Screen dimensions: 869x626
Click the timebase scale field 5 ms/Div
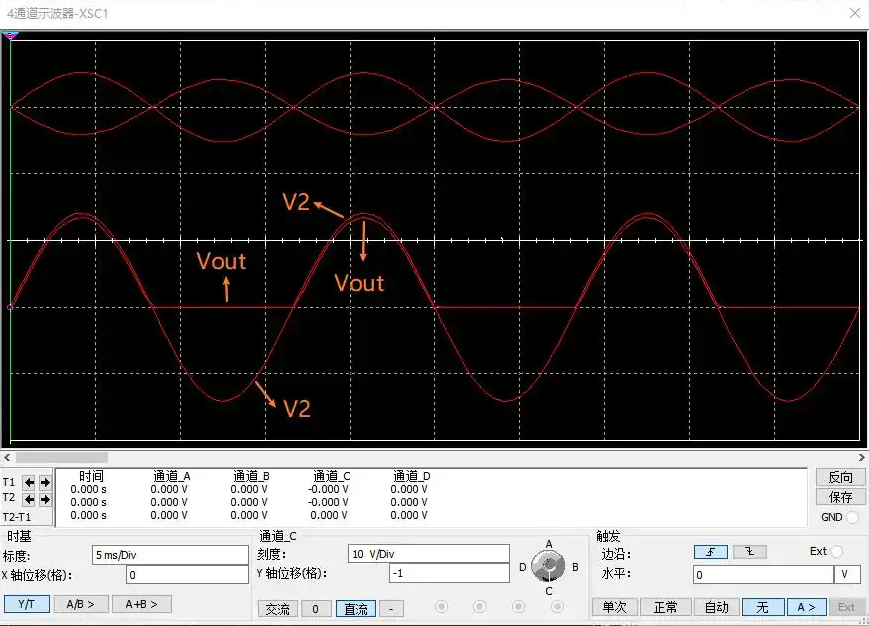[170, 555]
